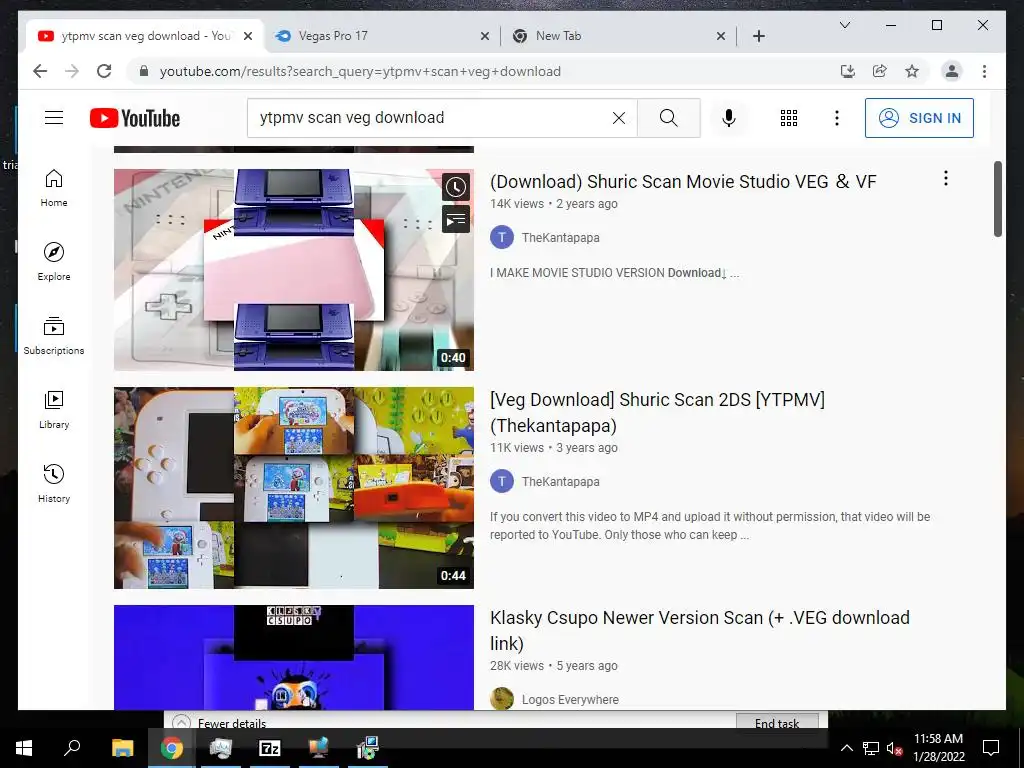The width and height of the screenshot is (1024, 768).
Task: Open the notification center
Action: (x=991, y=748)
